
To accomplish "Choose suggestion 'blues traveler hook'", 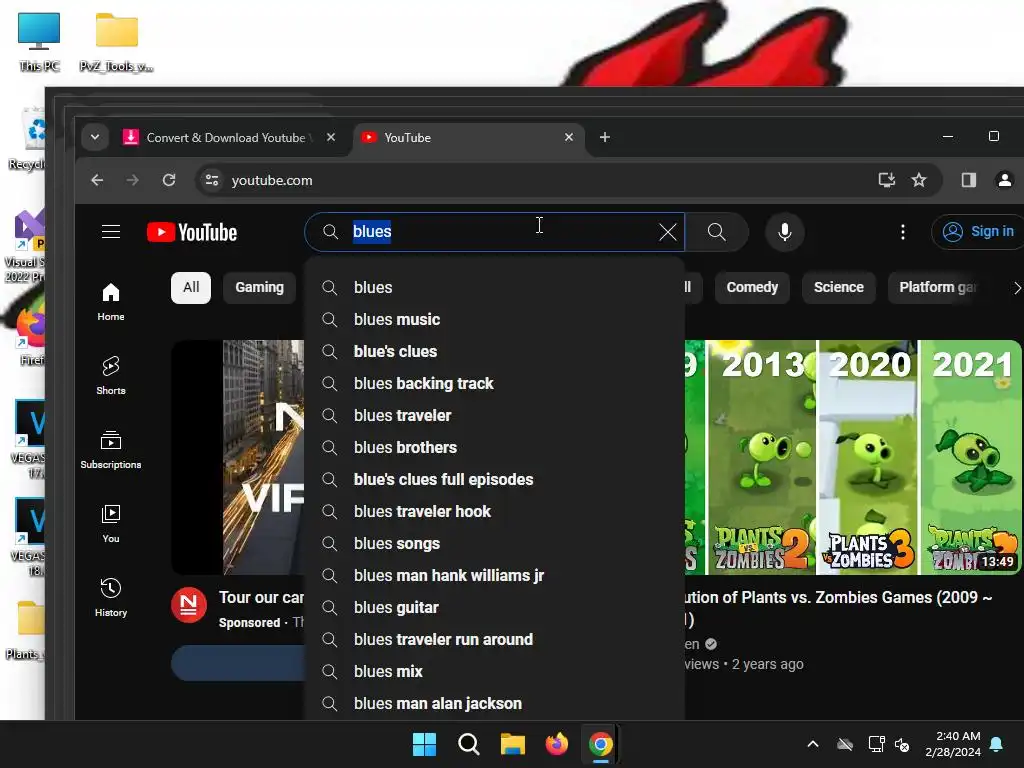I will 494,511.
